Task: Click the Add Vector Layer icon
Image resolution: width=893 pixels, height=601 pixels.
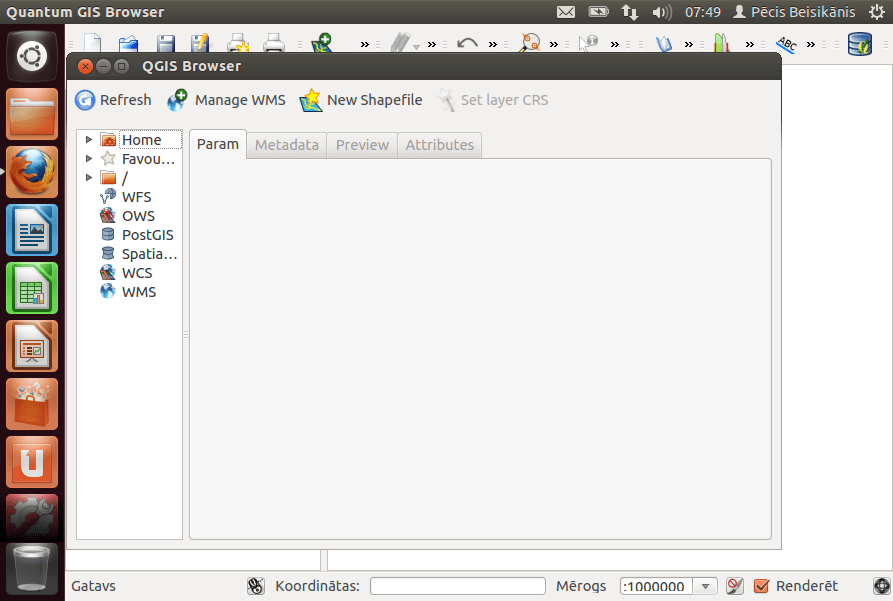Action: 322,43
